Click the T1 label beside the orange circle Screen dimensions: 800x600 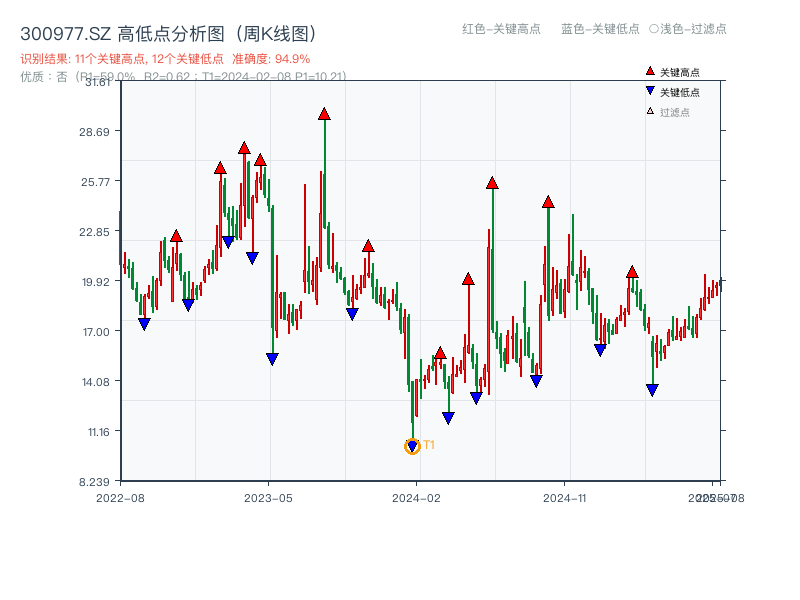point(428,443)
